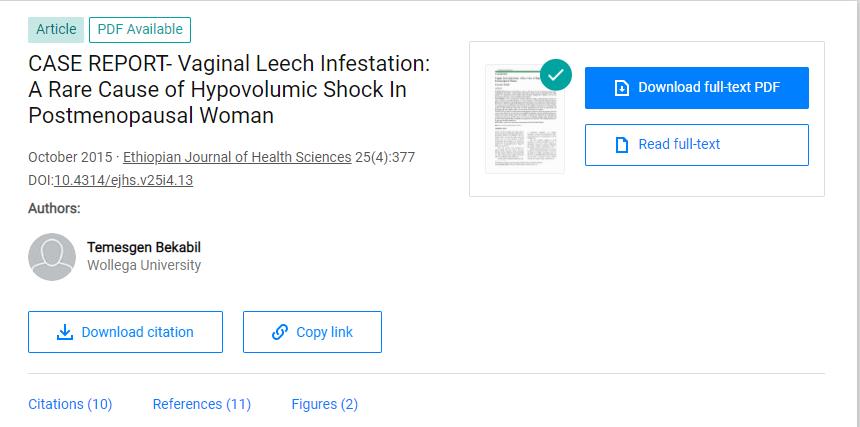Click the download arrow icon beside Download citation
This screenshot has width=860, height=427.
pos(65,332)
